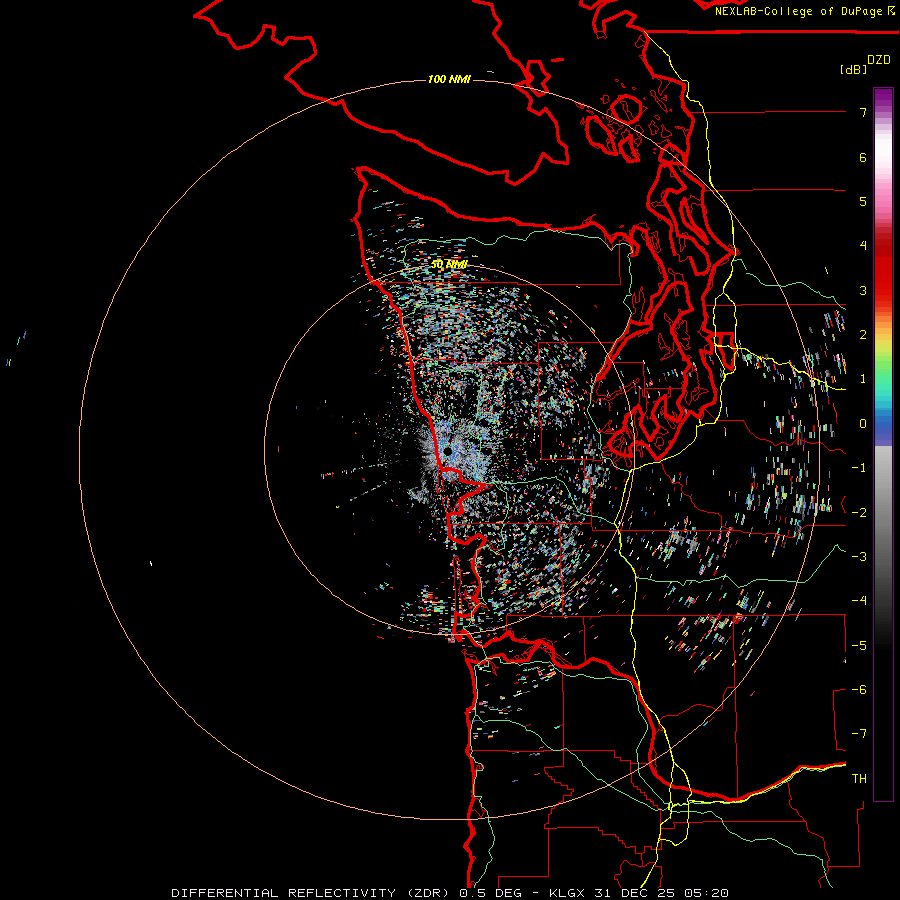This screenshot has height=900, width=900.
Task: Click the 7 value on color scale
Action: pyautogui.click(x=863, y=112)
